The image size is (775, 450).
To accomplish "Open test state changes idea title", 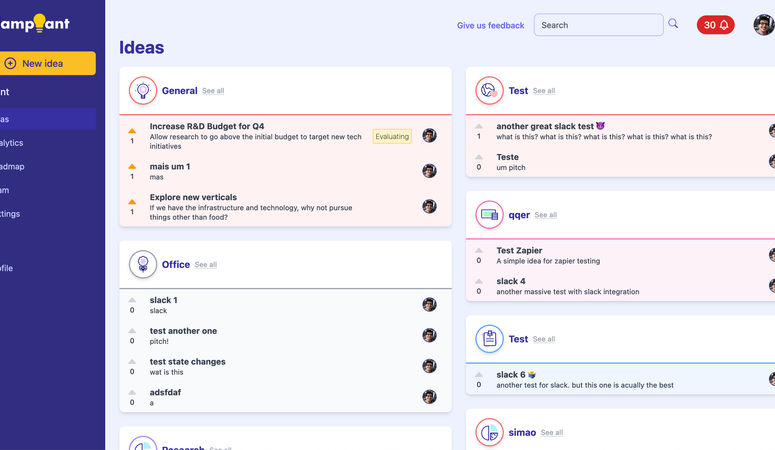I will tap(187, 361).
